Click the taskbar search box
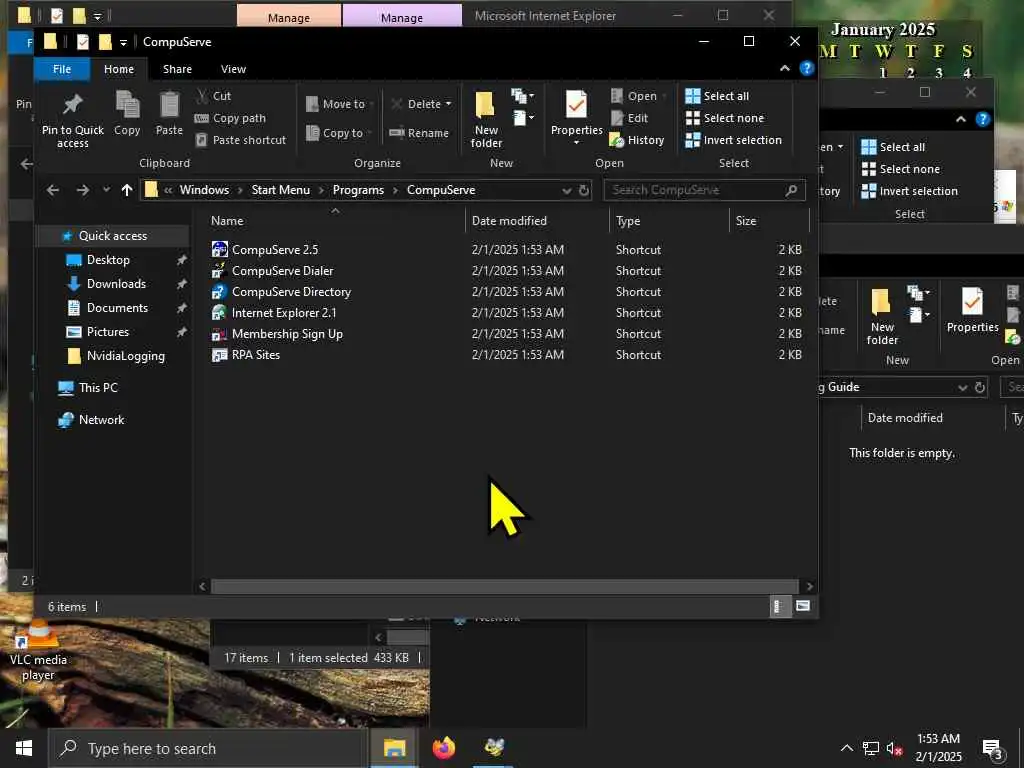Viewport: 1024px width, 768px height. pos(208,748)
